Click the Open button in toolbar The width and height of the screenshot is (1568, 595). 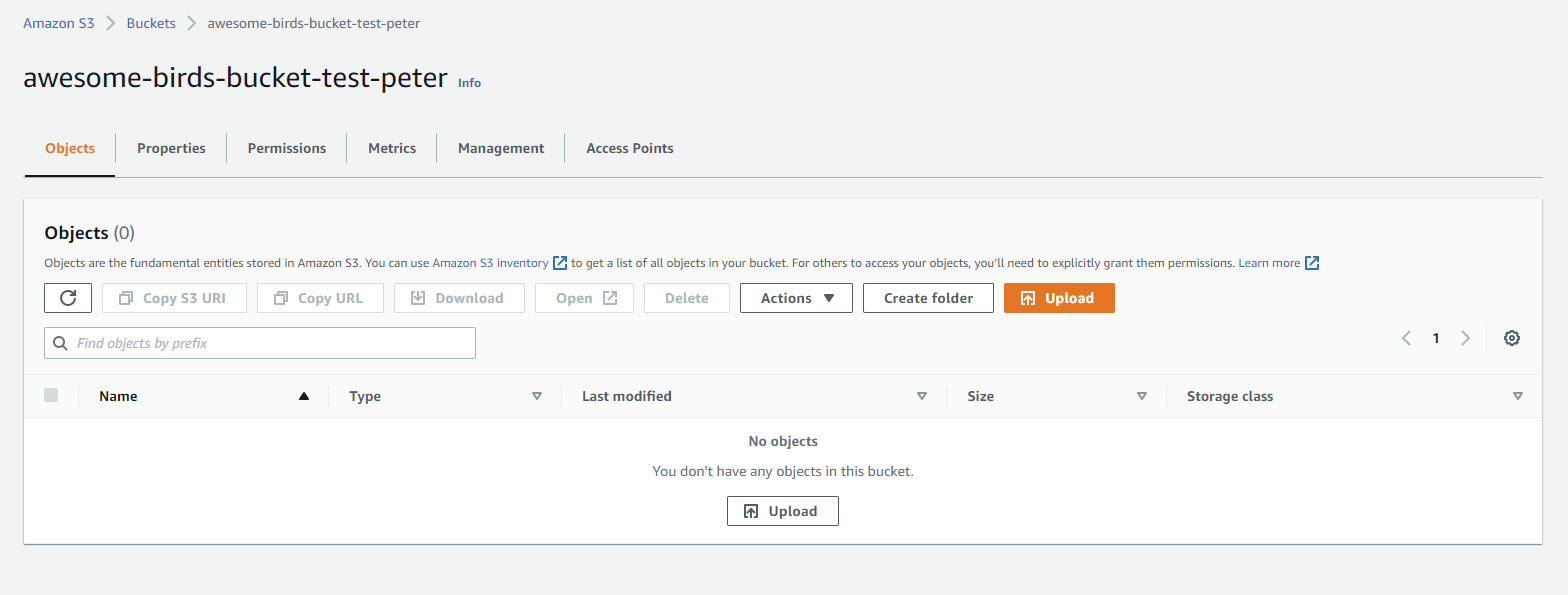(x=584, y=298)
